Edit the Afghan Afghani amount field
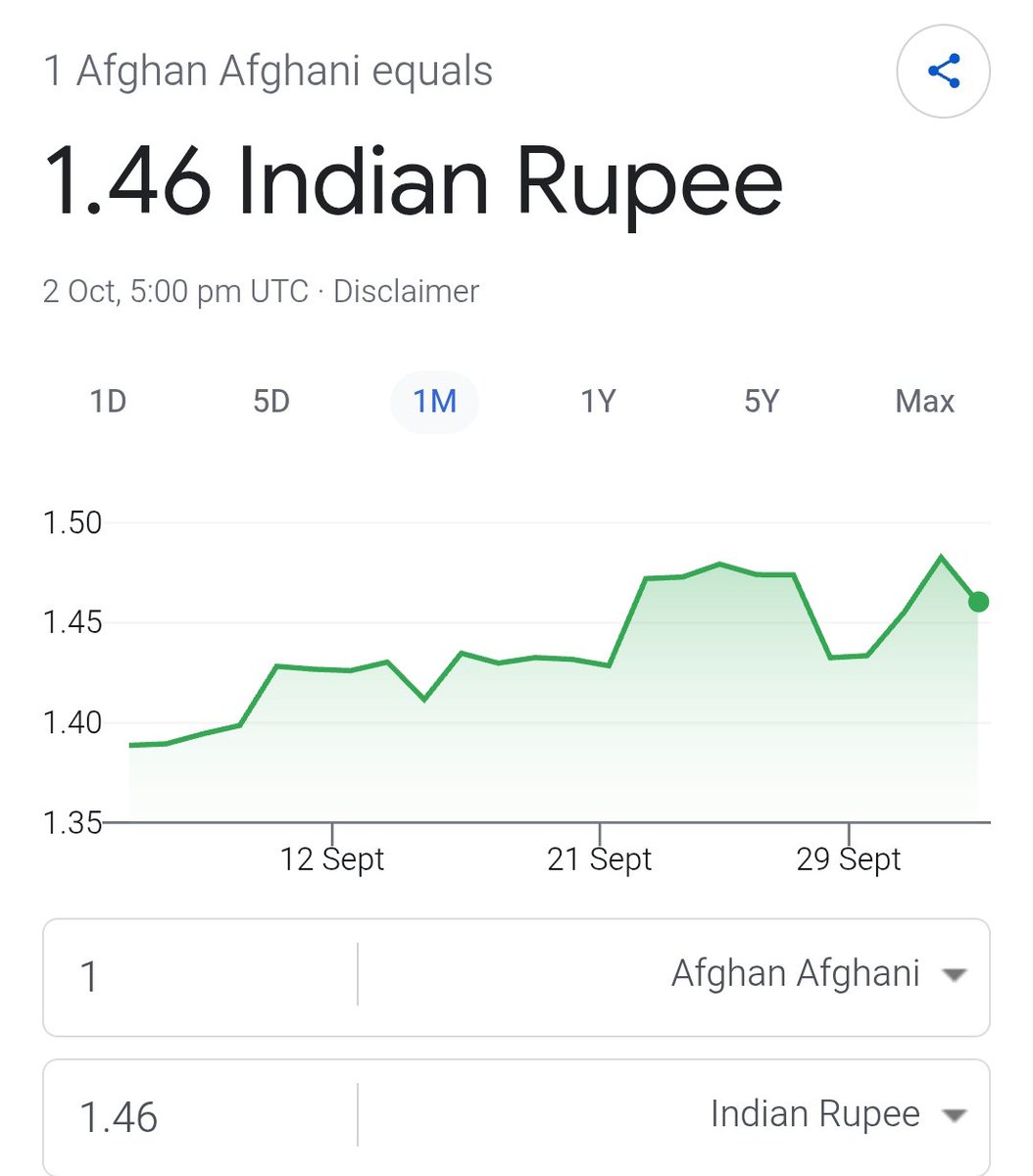Screen dimensions: 1033x1176 200,976
